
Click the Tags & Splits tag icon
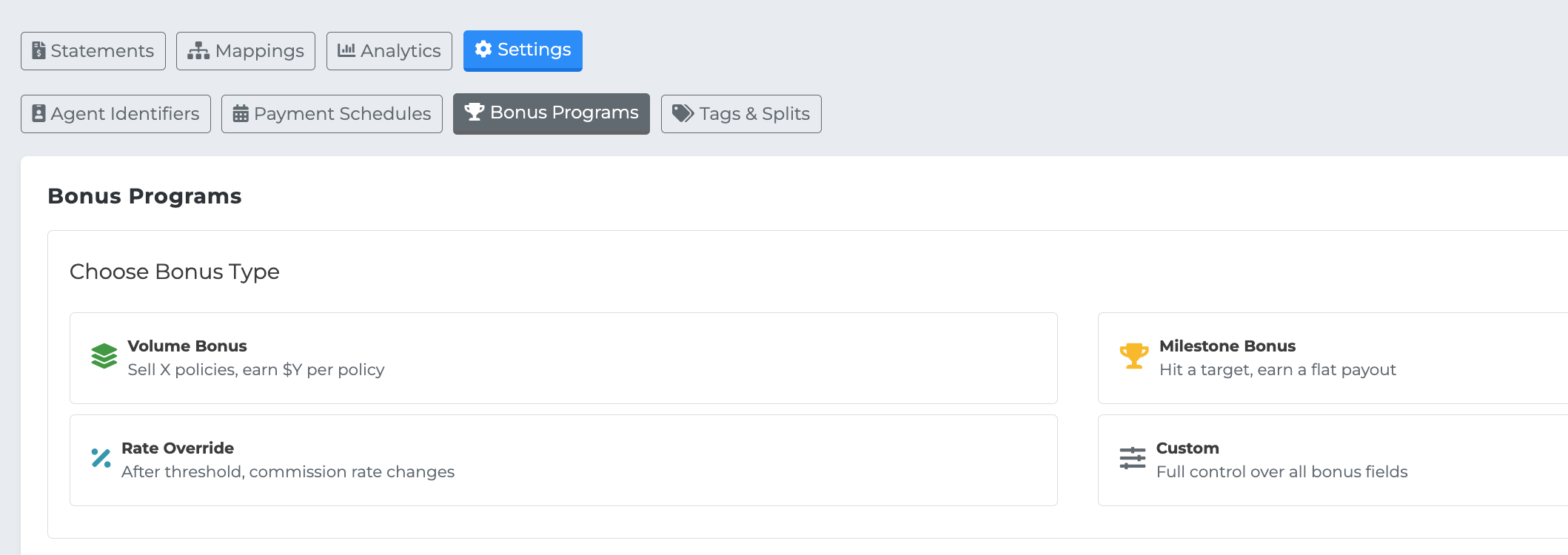coord(683,113)
